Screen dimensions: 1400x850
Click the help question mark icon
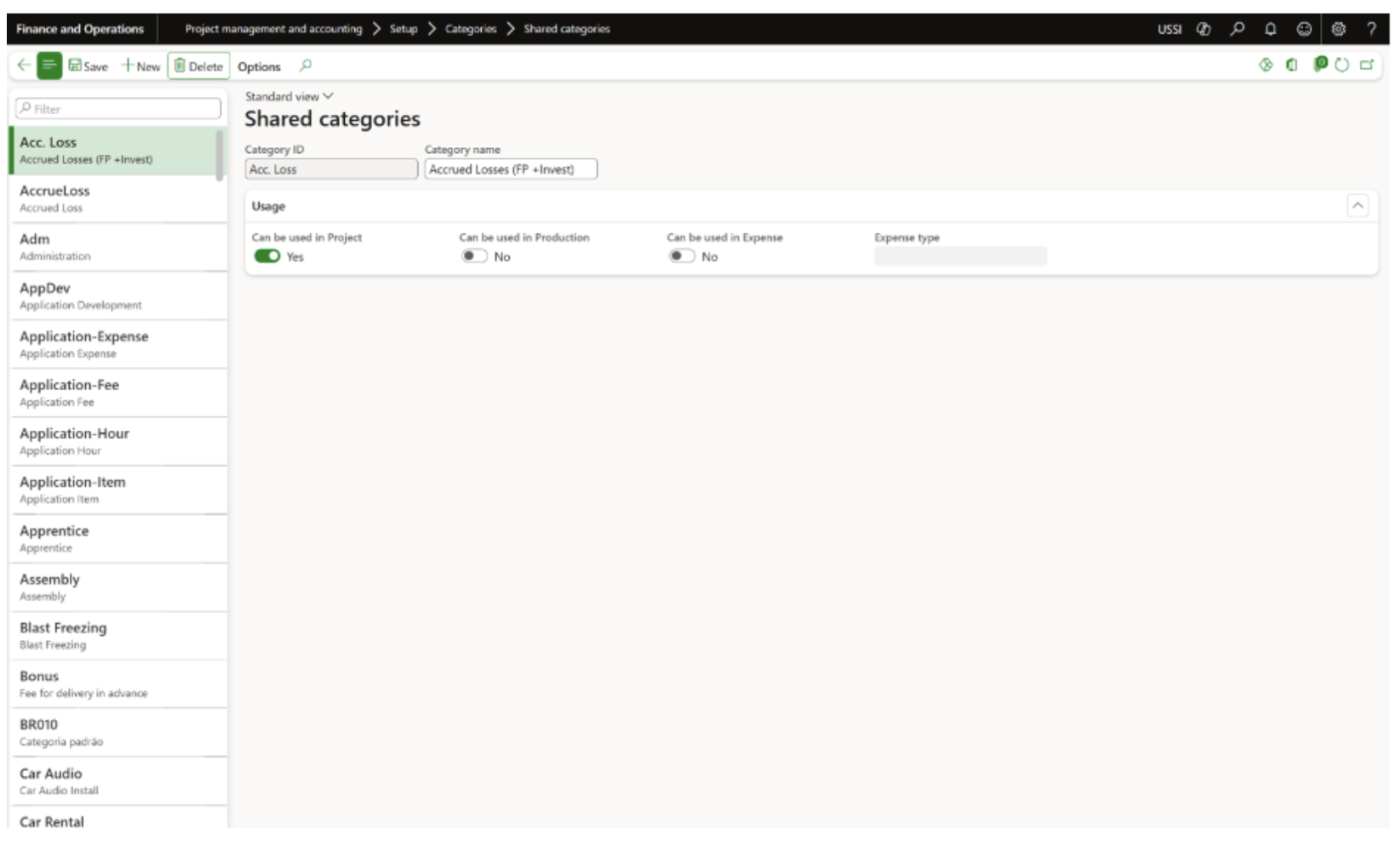(1371, 29)
